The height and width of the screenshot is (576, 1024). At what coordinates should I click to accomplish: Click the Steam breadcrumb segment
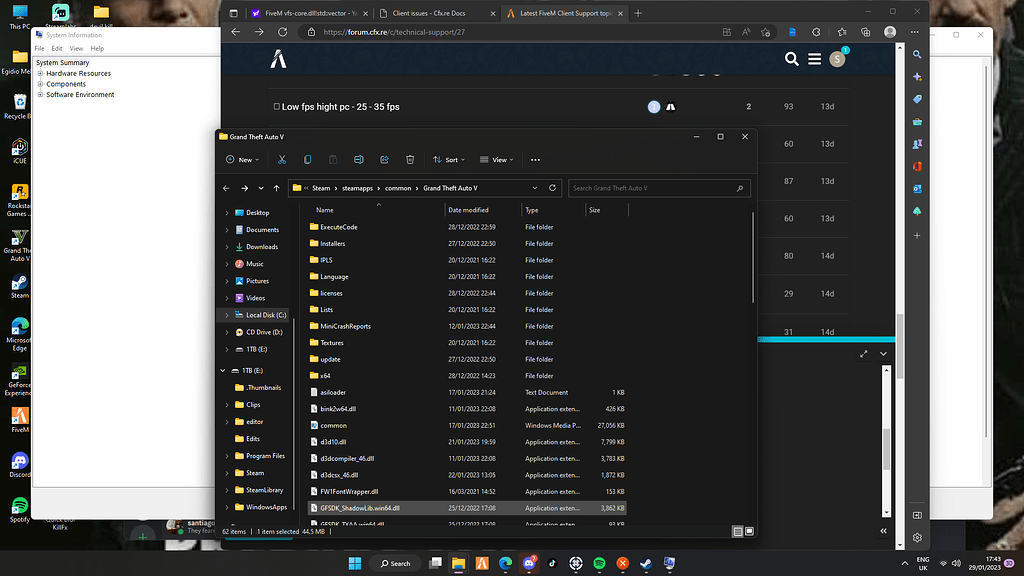(x=321, y=188)
